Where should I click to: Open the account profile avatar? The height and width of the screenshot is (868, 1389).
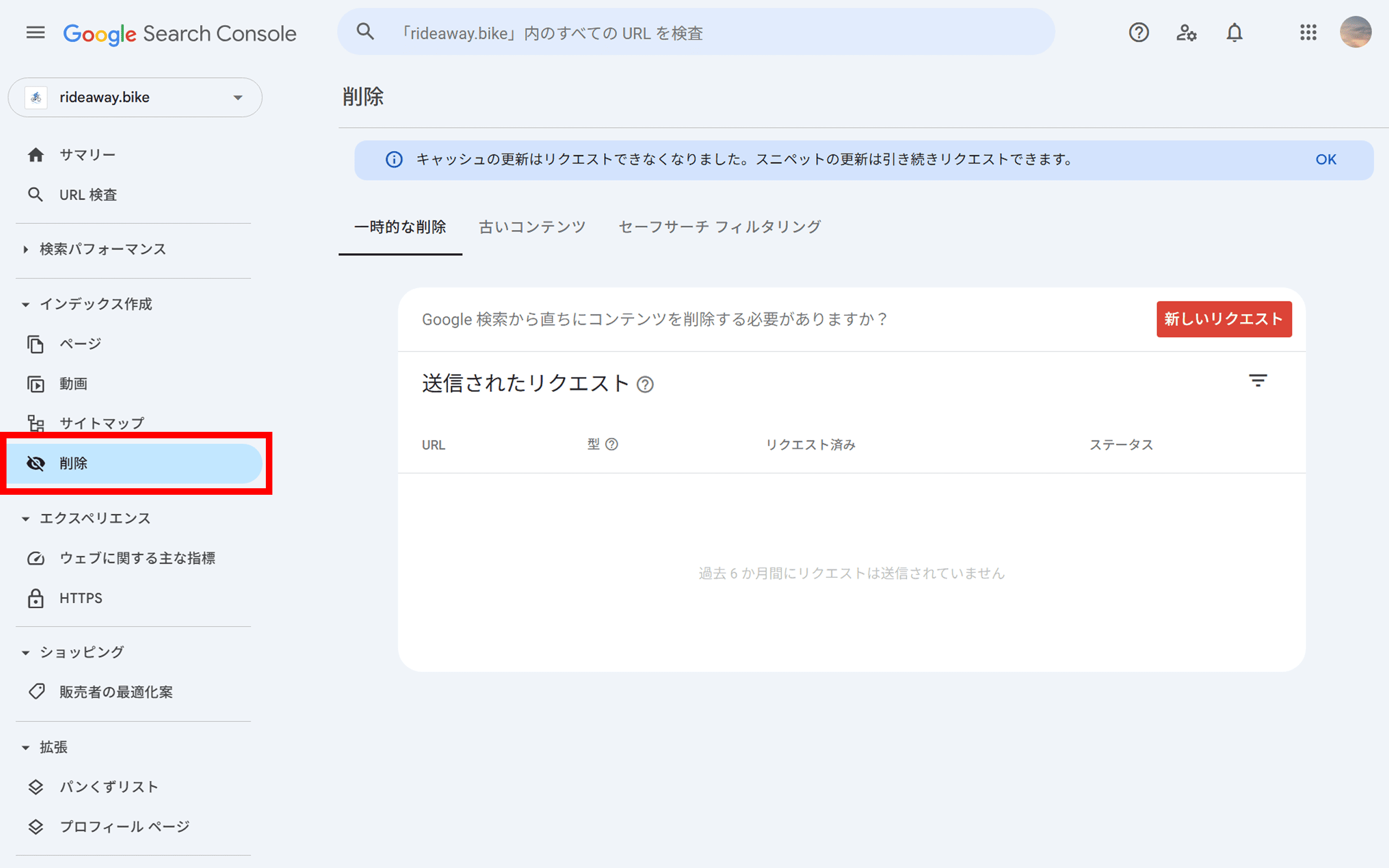tap(1356, 31)
